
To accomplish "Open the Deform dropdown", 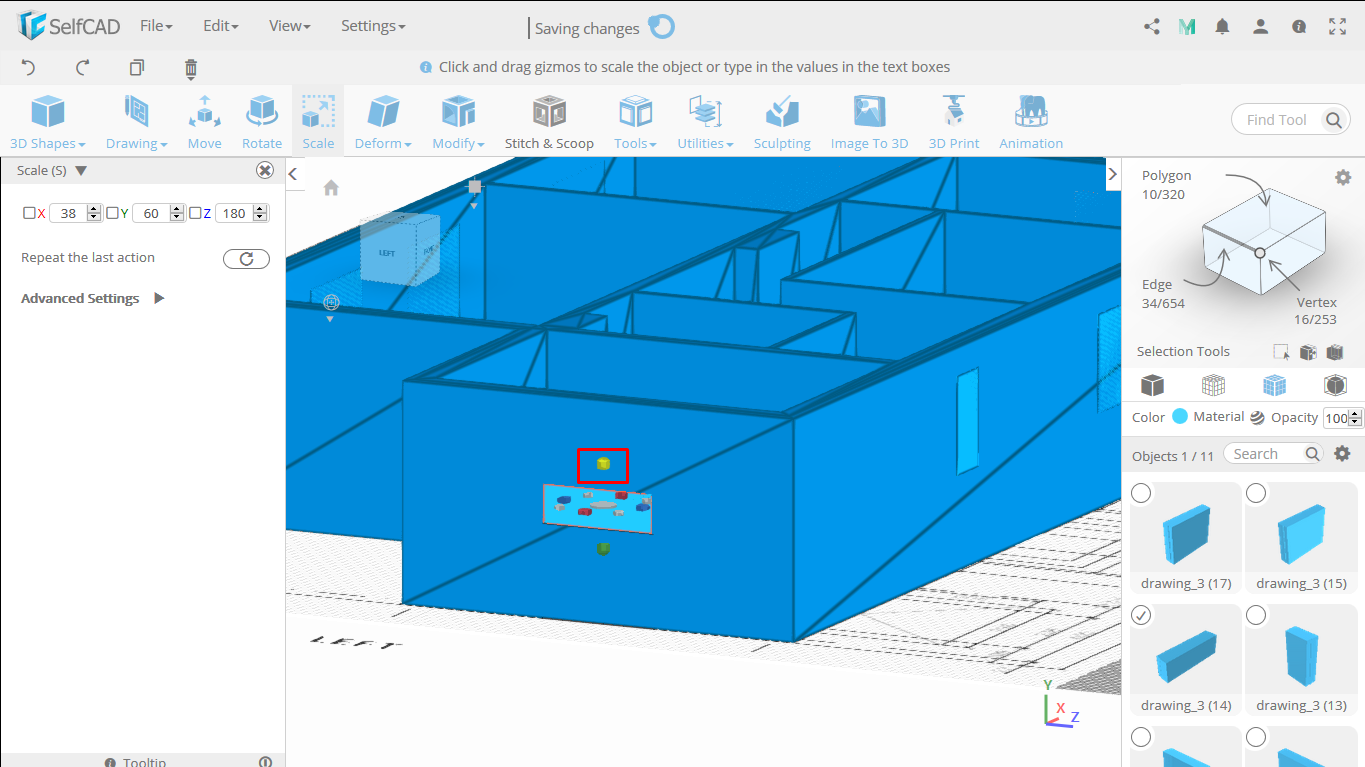I will click(x=383, y=121).
